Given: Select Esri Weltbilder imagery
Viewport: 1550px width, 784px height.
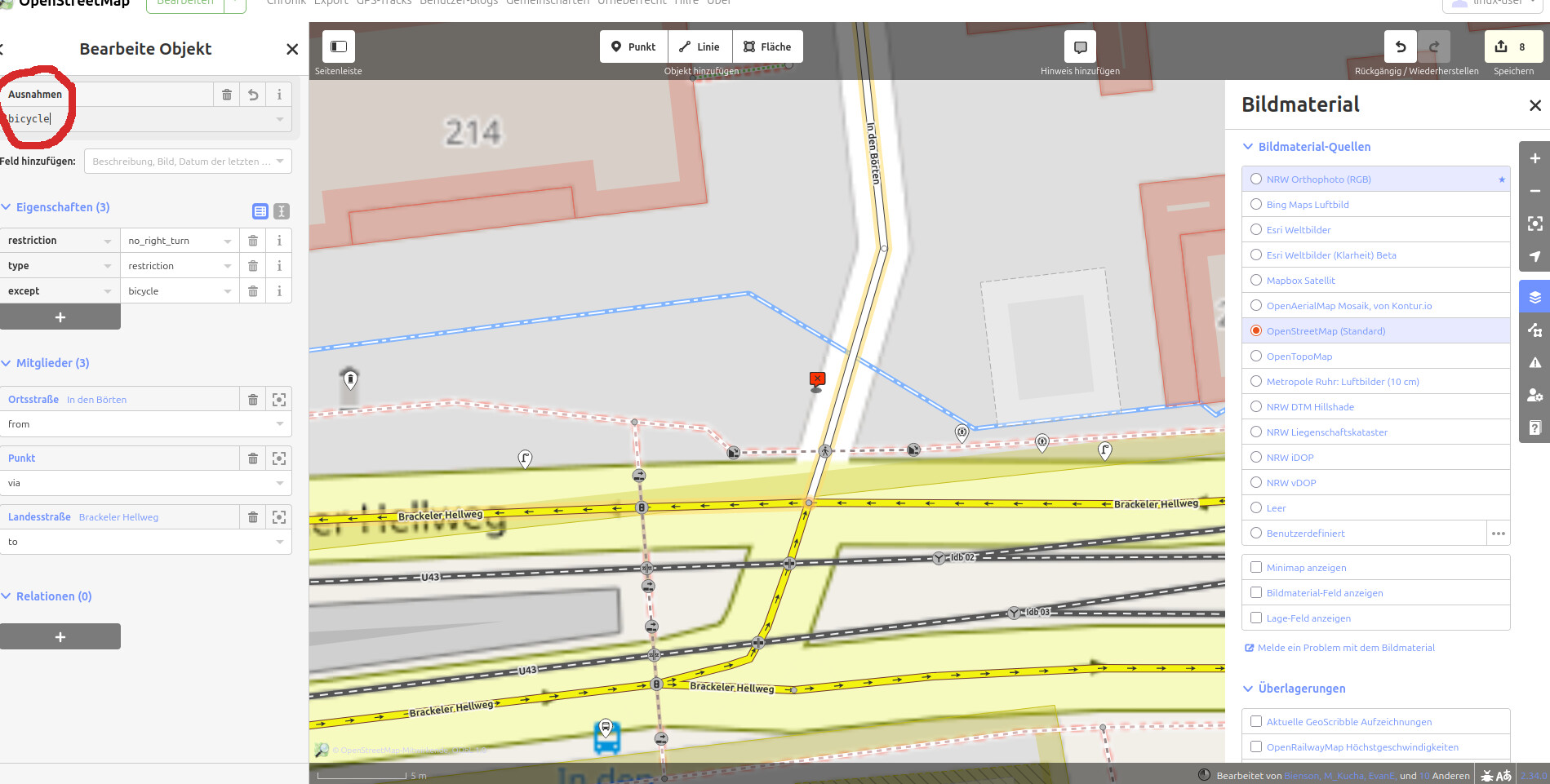Looking at the screenshot, I should click(1375, 230).
